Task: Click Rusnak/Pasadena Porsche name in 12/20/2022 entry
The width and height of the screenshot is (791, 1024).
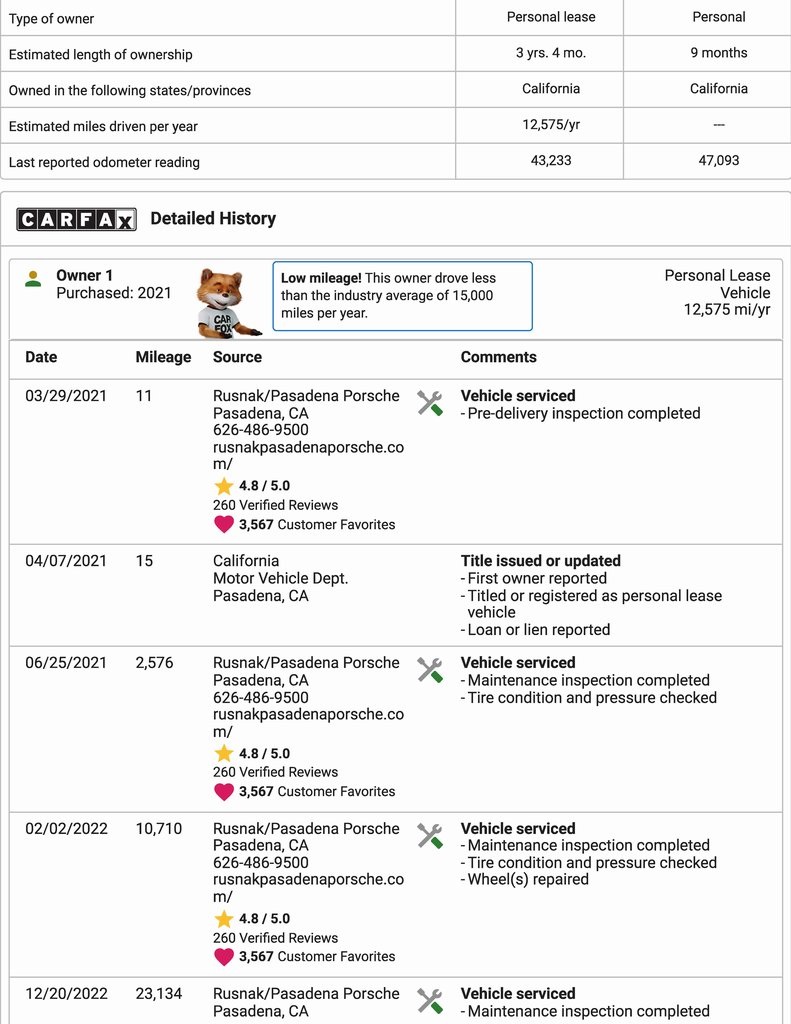Action: [306, 993]
